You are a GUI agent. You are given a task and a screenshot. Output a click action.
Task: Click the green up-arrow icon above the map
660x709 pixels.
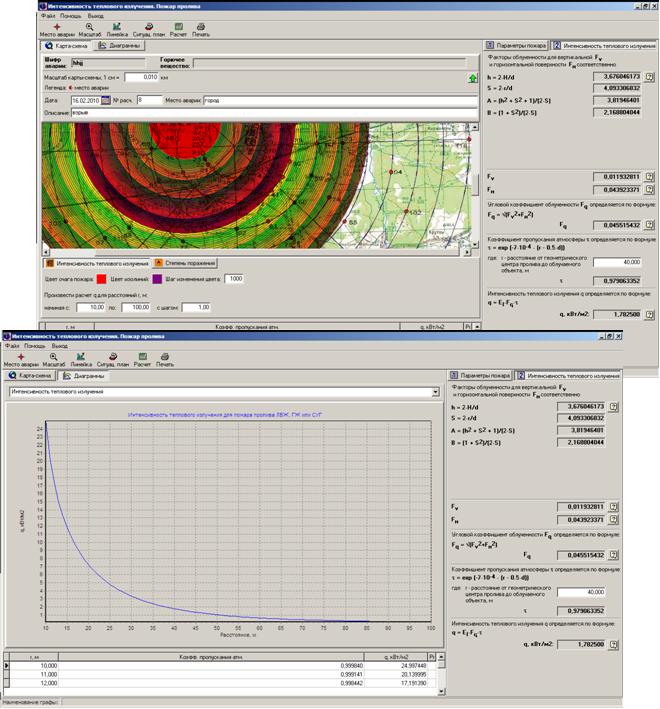[472, 78]
